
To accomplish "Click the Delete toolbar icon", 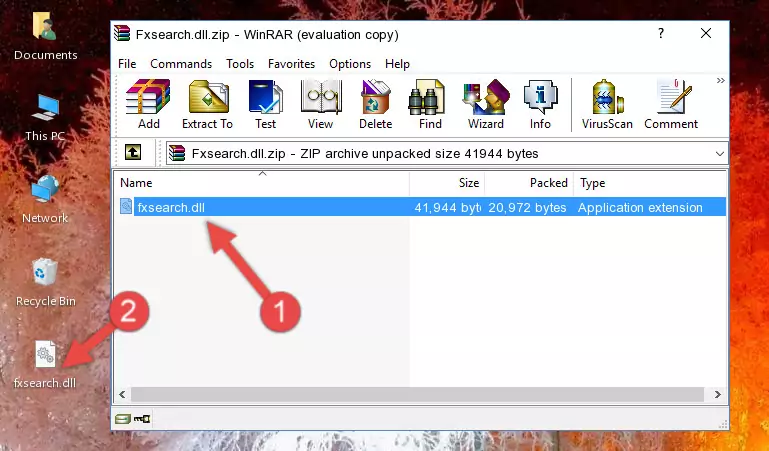I will coord(376,104).
